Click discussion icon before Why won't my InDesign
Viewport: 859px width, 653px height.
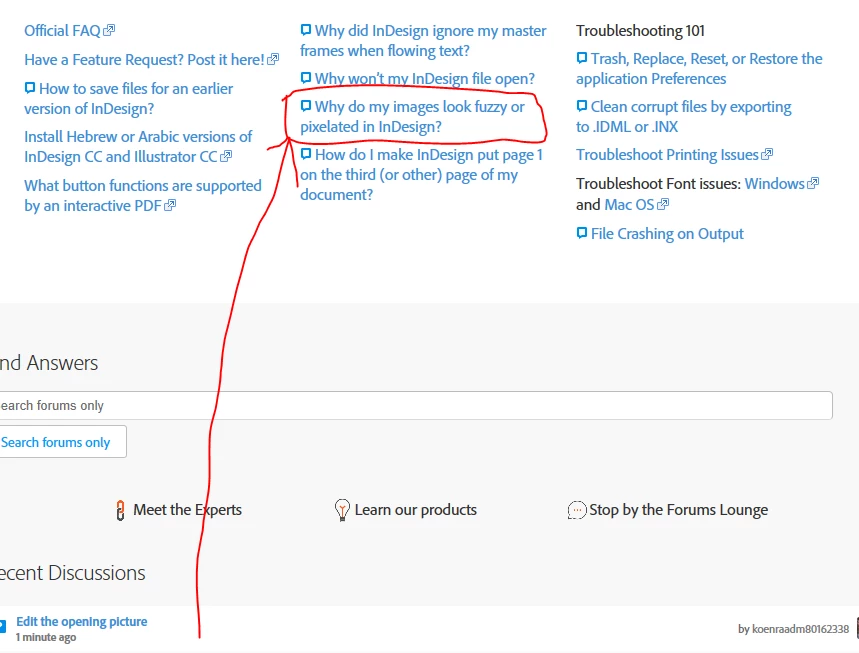click(x=306, y=78)
